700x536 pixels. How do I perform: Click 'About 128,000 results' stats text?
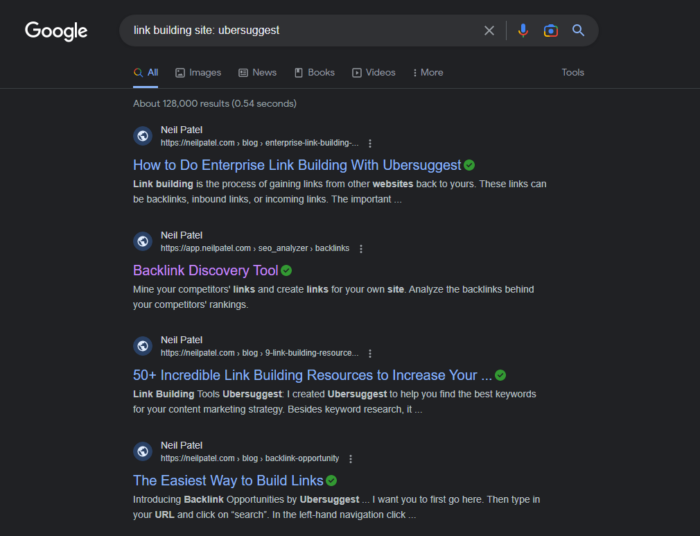point(215,104)
